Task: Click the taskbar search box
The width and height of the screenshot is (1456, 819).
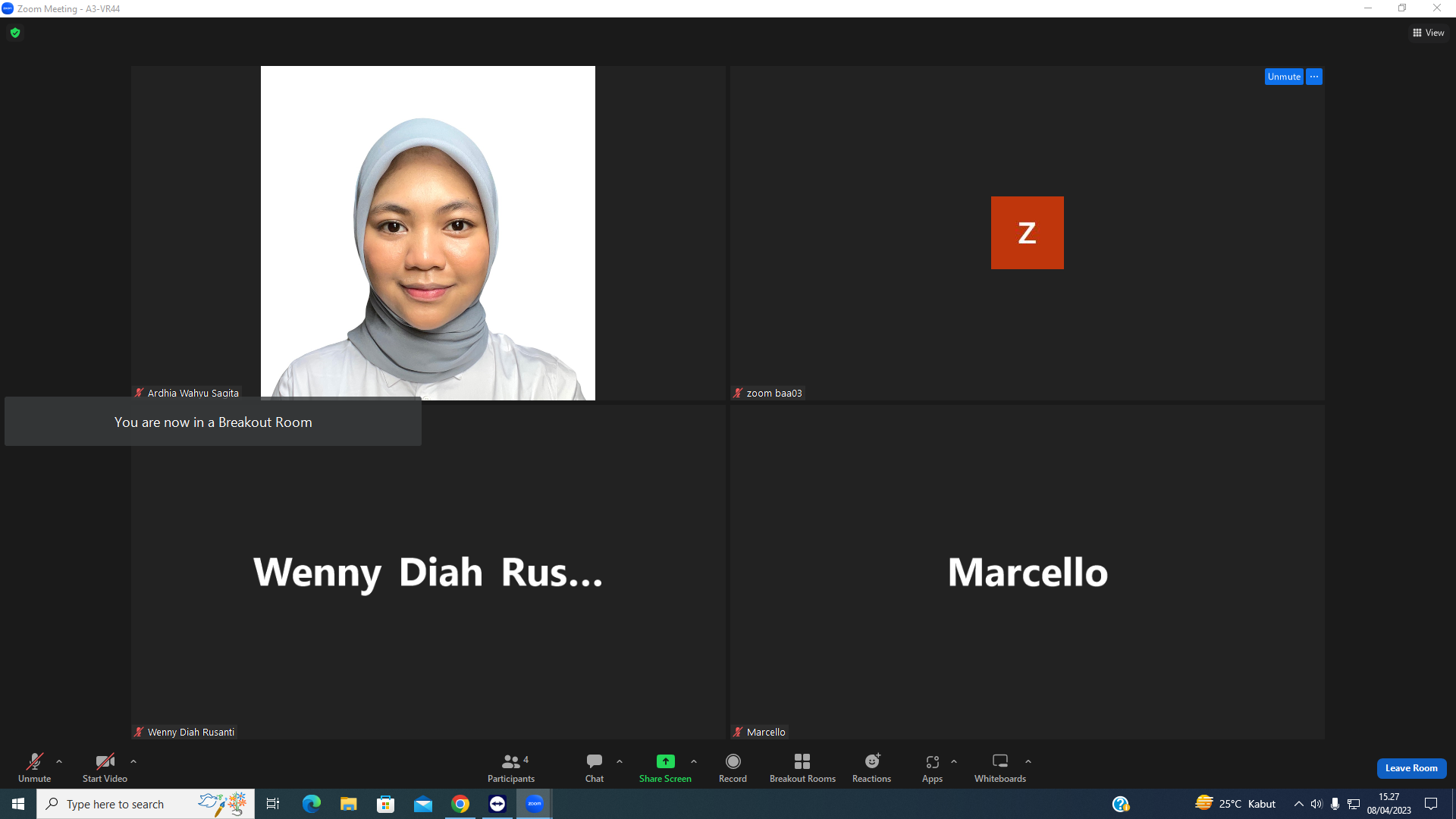Action: pyautogui.click(x=146, y=804)
